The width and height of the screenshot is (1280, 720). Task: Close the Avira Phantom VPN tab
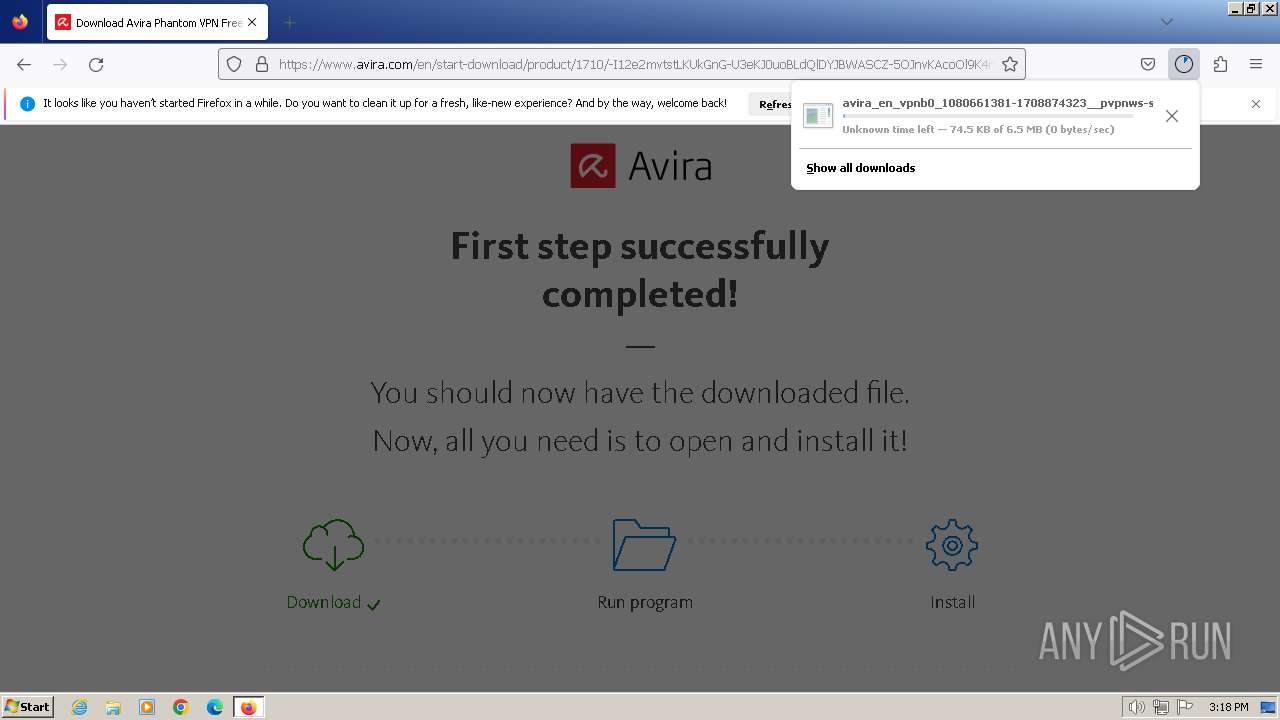tap(252, 22)
